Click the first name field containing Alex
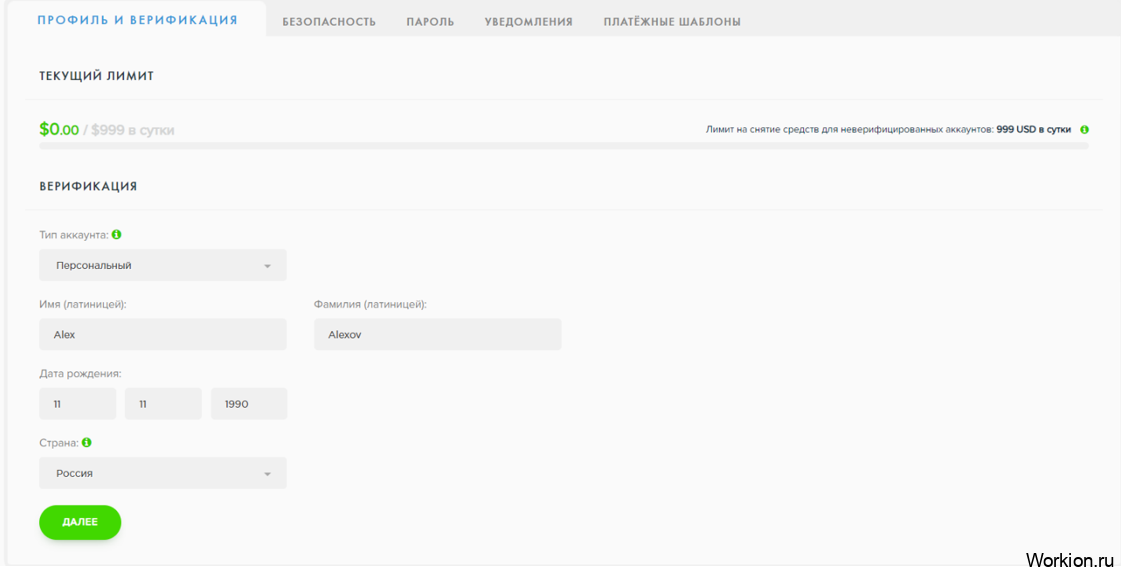This screenshot has height=574, width=1121. click(x=163, y=335)
